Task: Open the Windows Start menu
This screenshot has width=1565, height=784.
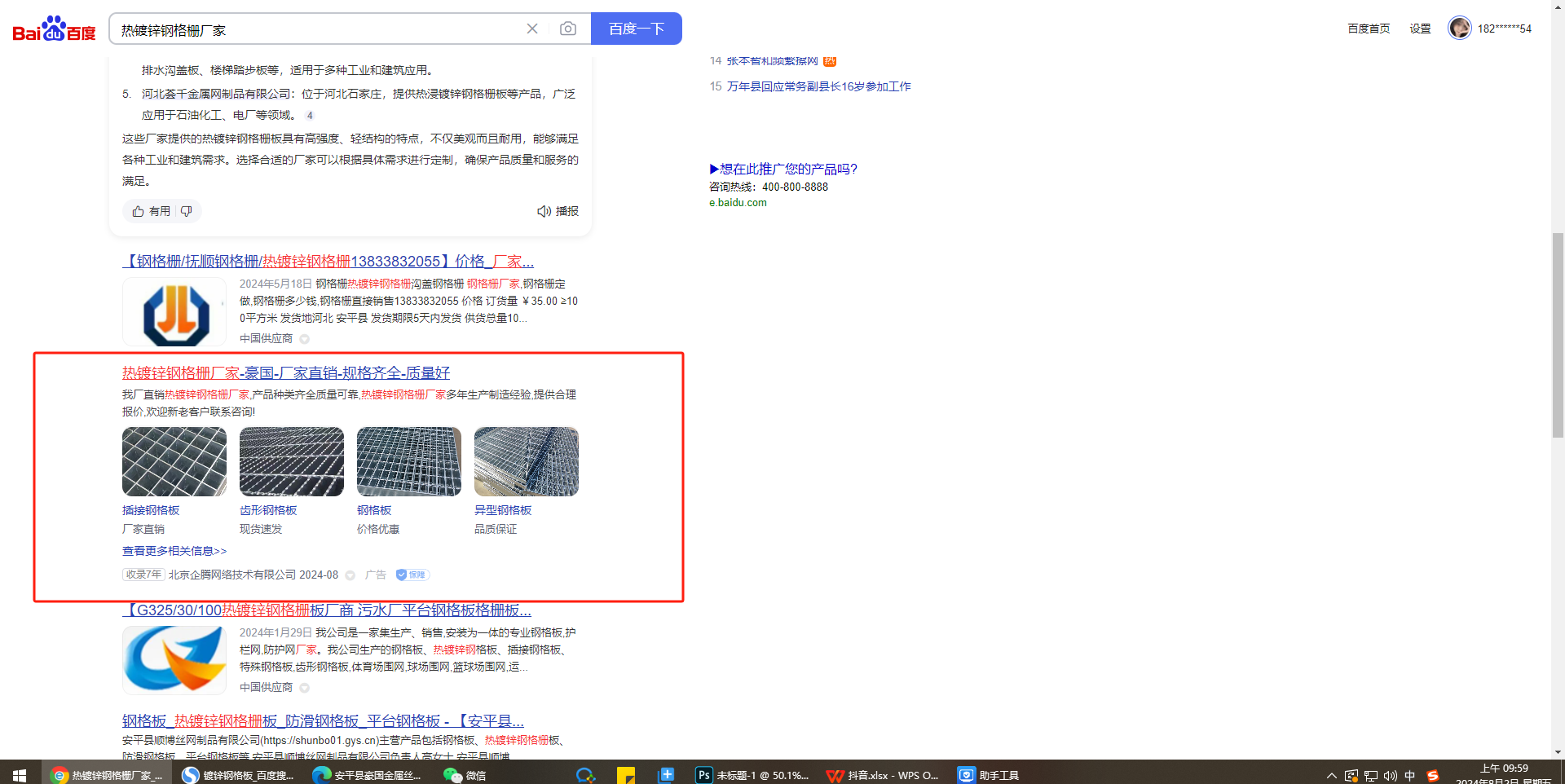Action: [x=20, y=775]
